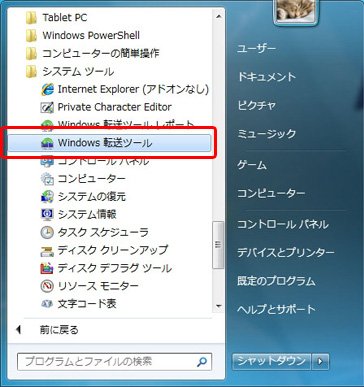364x387 pixels.
Task: Open shutdown options arrow menu
Action: (x=320, y=361)
